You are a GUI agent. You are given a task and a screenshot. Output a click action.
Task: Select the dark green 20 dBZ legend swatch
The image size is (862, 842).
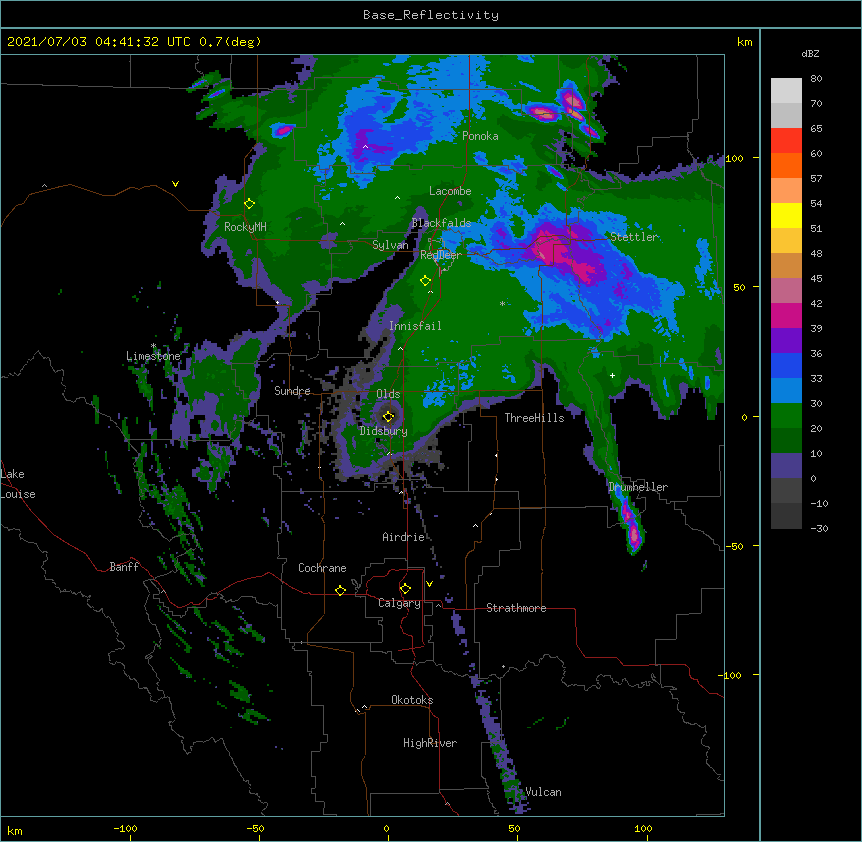point(786,441)
